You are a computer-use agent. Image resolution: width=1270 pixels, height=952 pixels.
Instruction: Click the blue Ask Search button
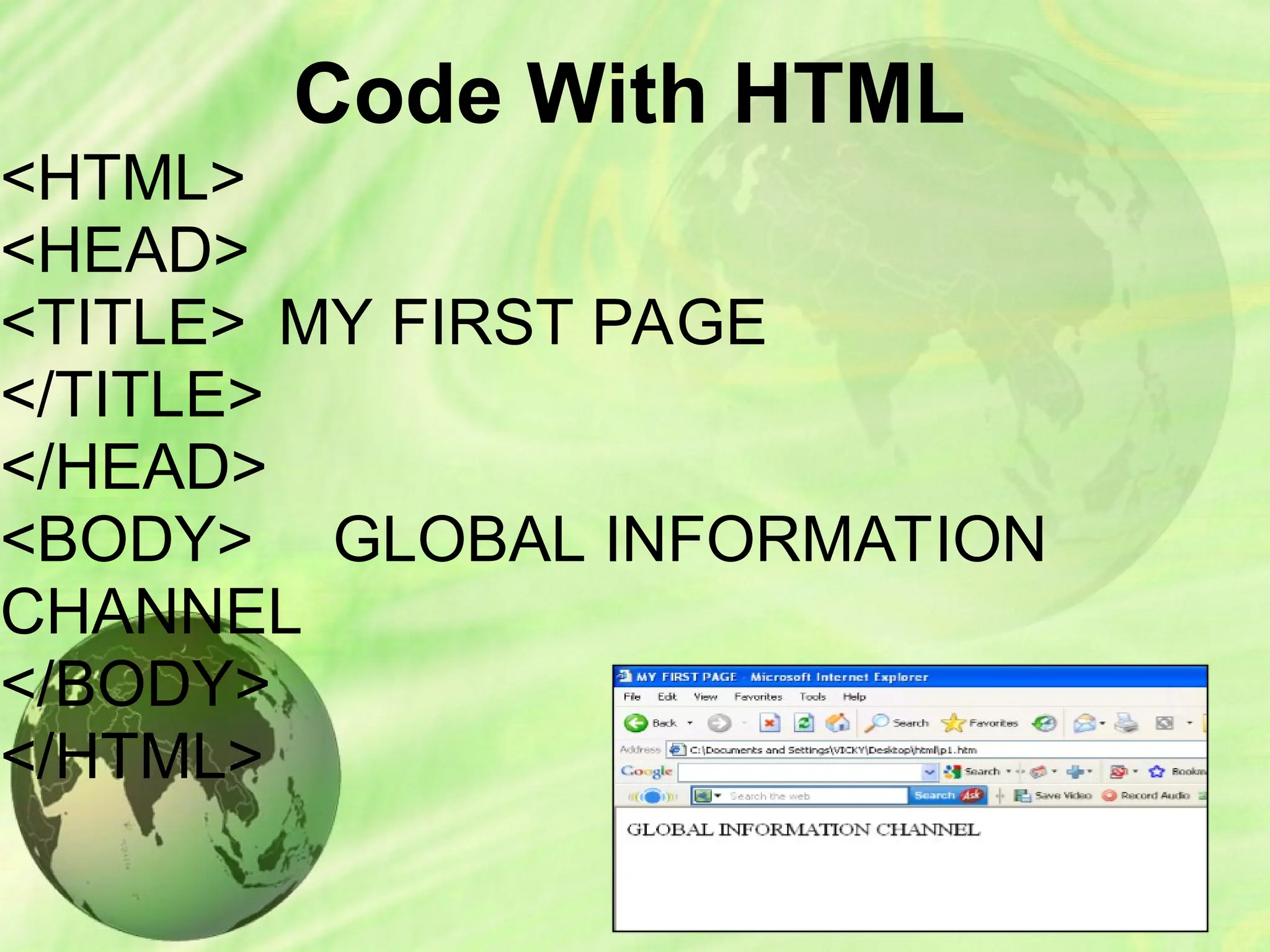[947, 795]
